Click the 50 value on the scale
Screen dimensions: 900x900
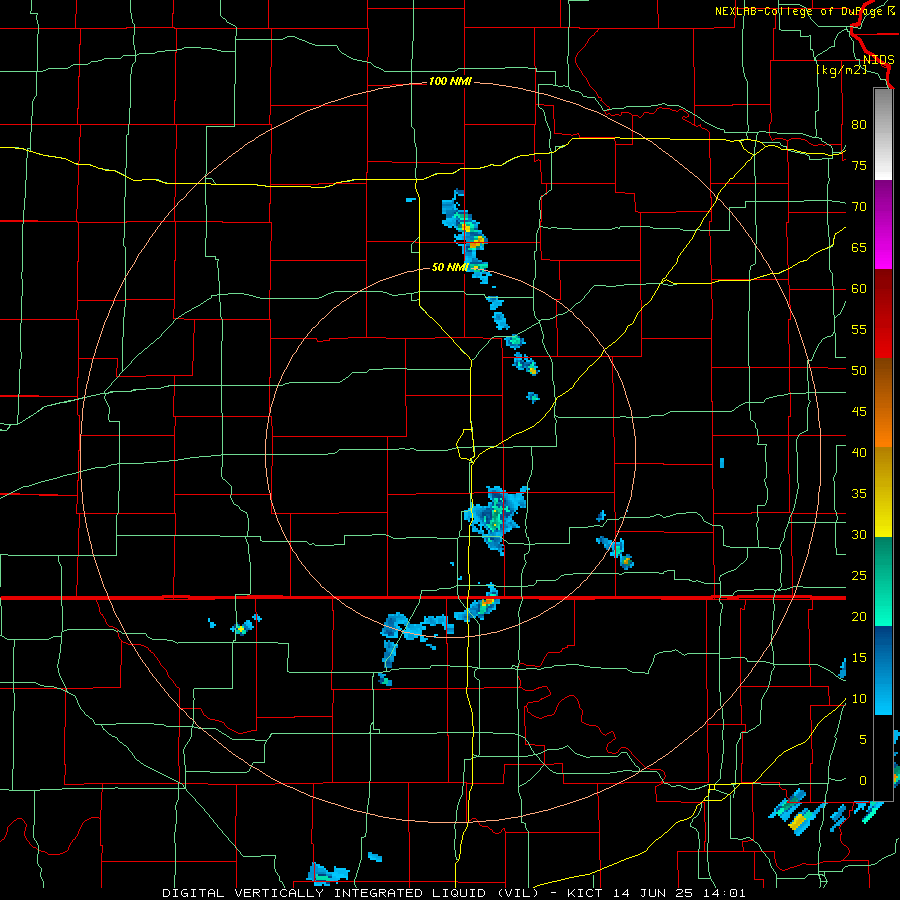click(859, 370)
